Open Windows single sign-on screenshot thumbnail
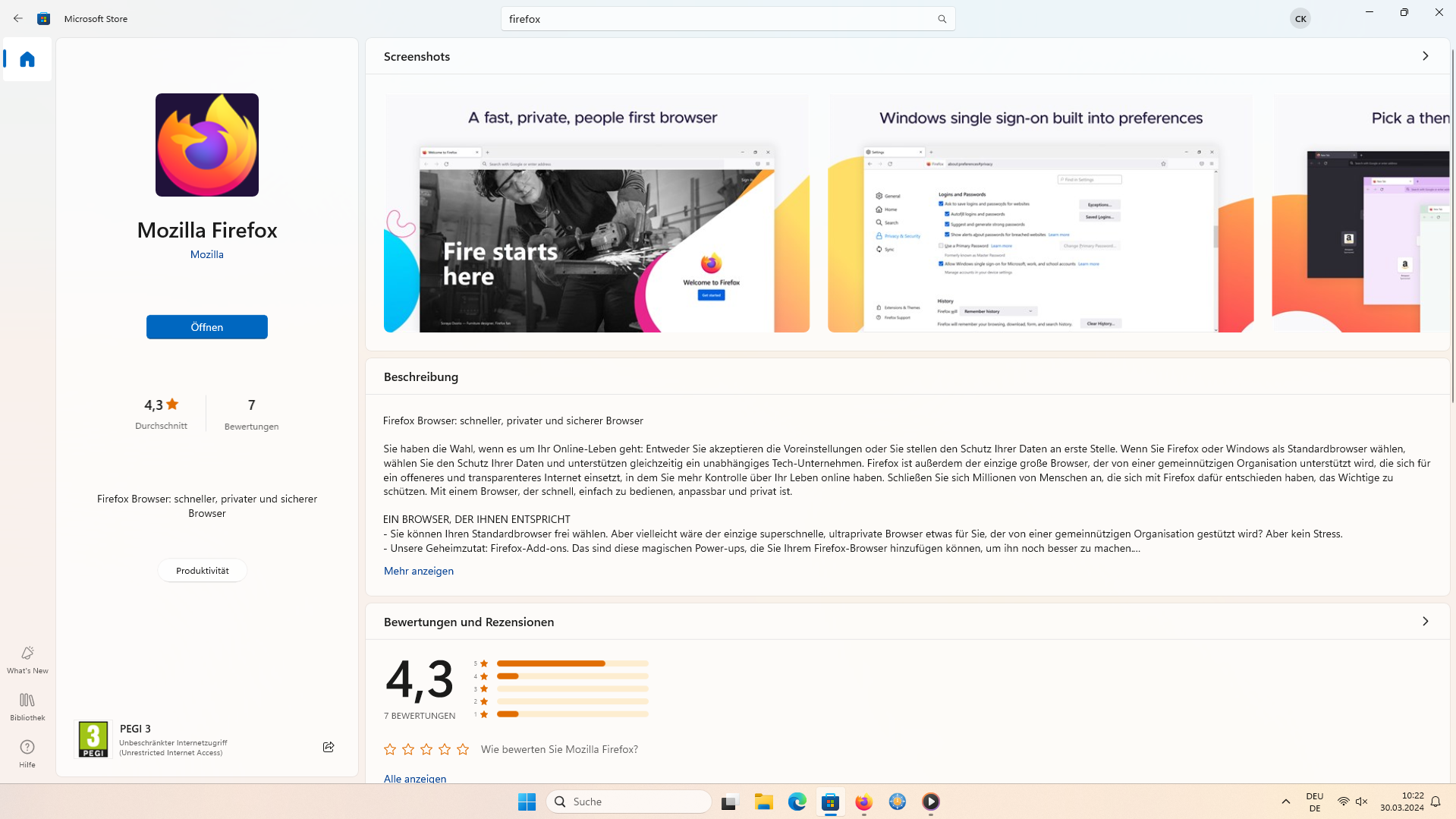1456x819 pixels. coord(1041,213)
